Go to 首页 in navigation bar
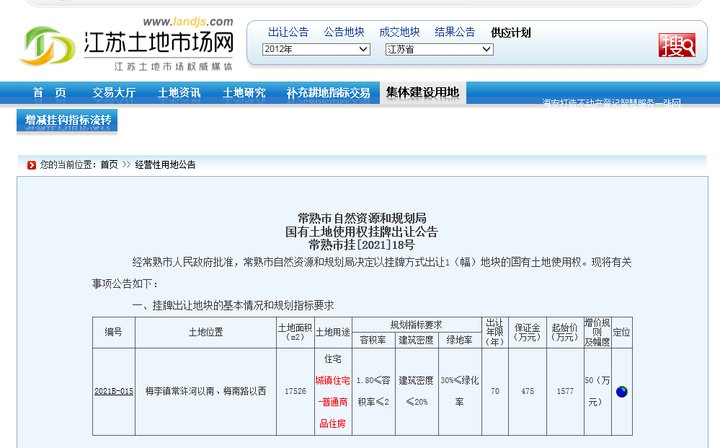This screenshot has height=448, width=720. pos(50,93)
